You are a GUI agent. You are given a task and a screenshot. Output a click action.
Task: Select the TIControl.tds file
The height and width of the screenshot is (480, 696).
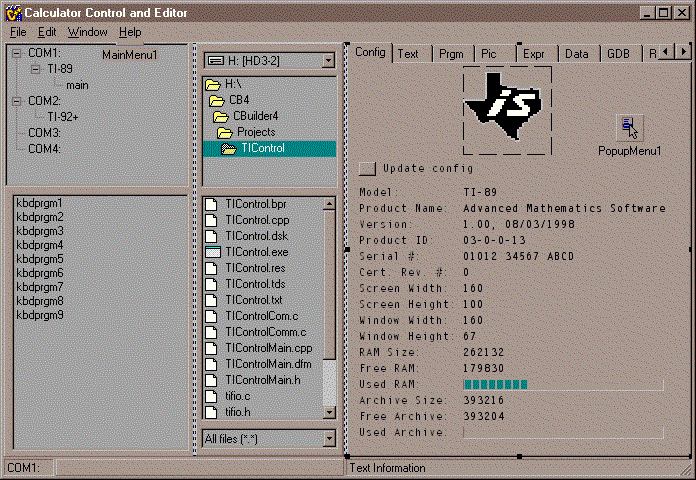[245, 284]
